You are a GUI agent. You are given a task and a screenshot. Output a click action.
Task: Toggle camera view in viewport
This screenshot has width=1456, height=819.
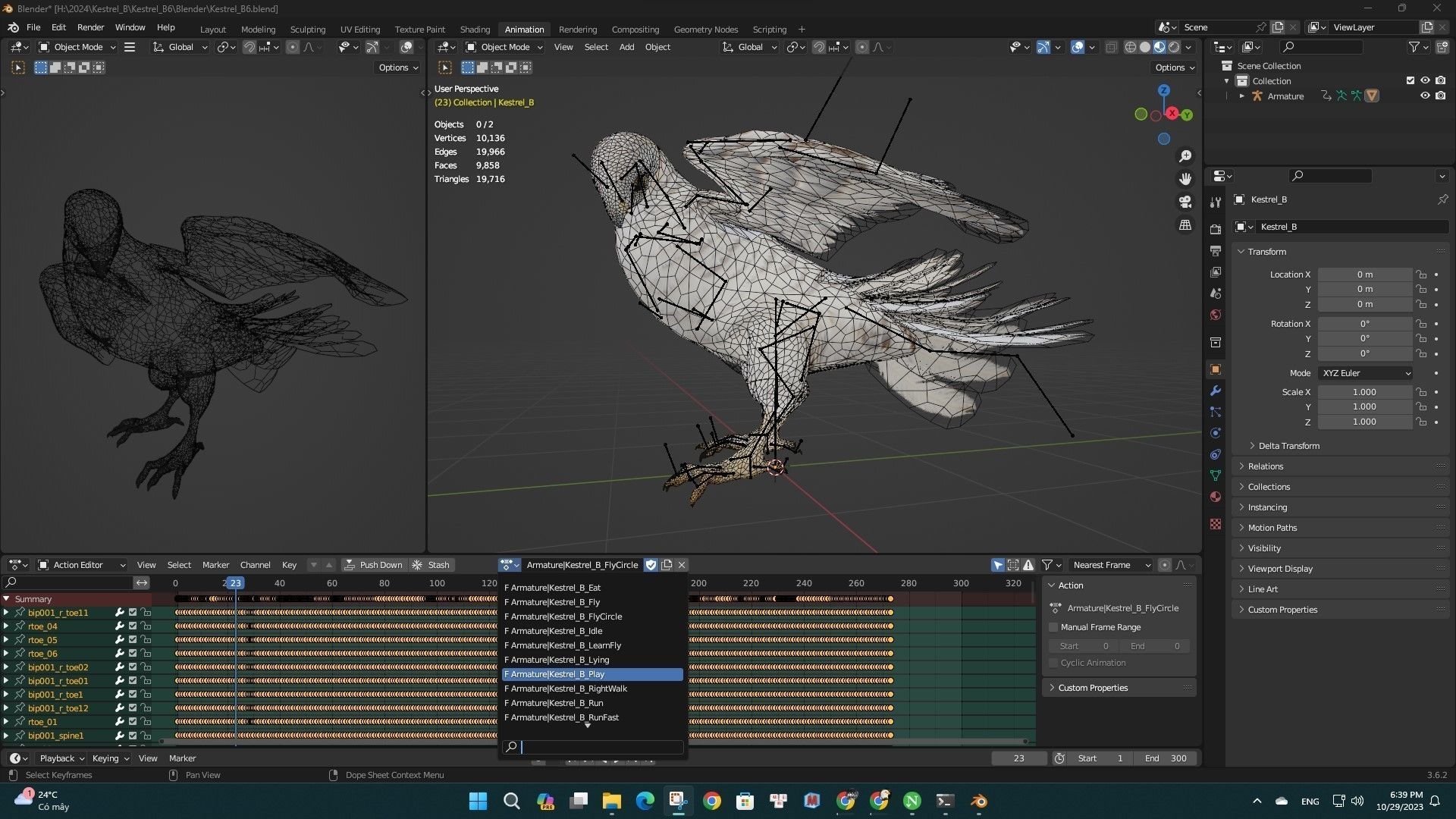coord(1185,202)
